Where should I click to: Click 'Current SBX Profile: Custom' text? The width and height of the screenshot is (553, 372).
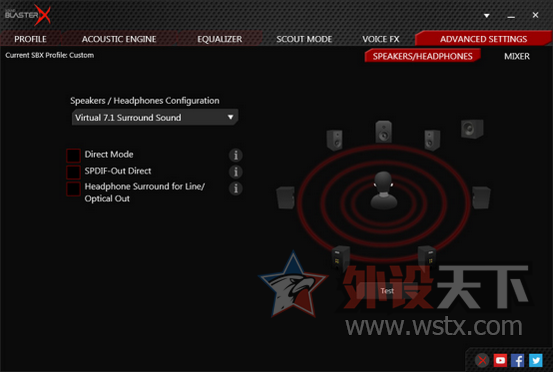[x=50, y=55]
